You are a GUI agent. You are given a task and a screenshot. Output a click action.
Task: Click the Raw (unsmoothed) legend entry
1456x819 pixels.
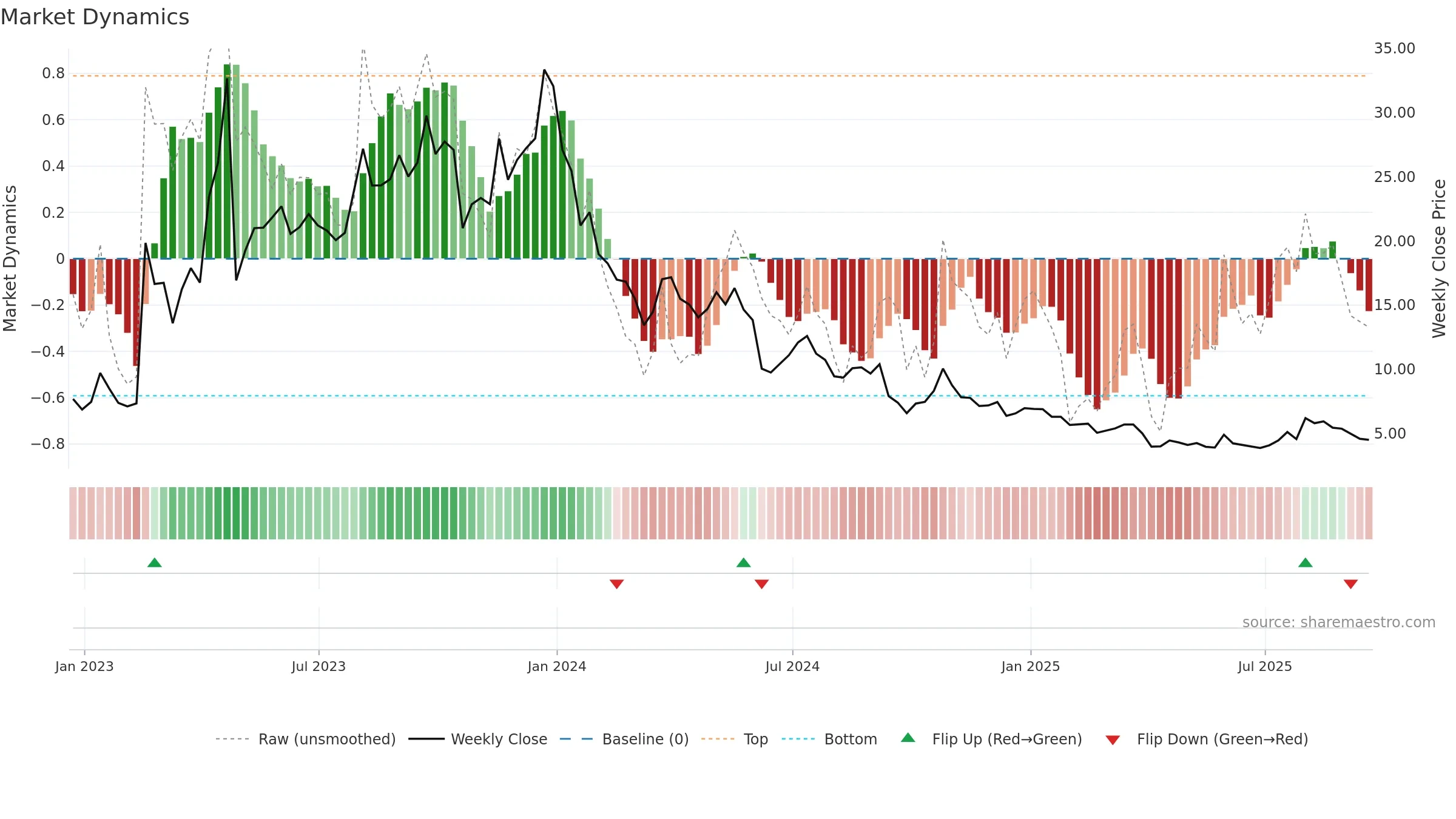pos(305,739)
